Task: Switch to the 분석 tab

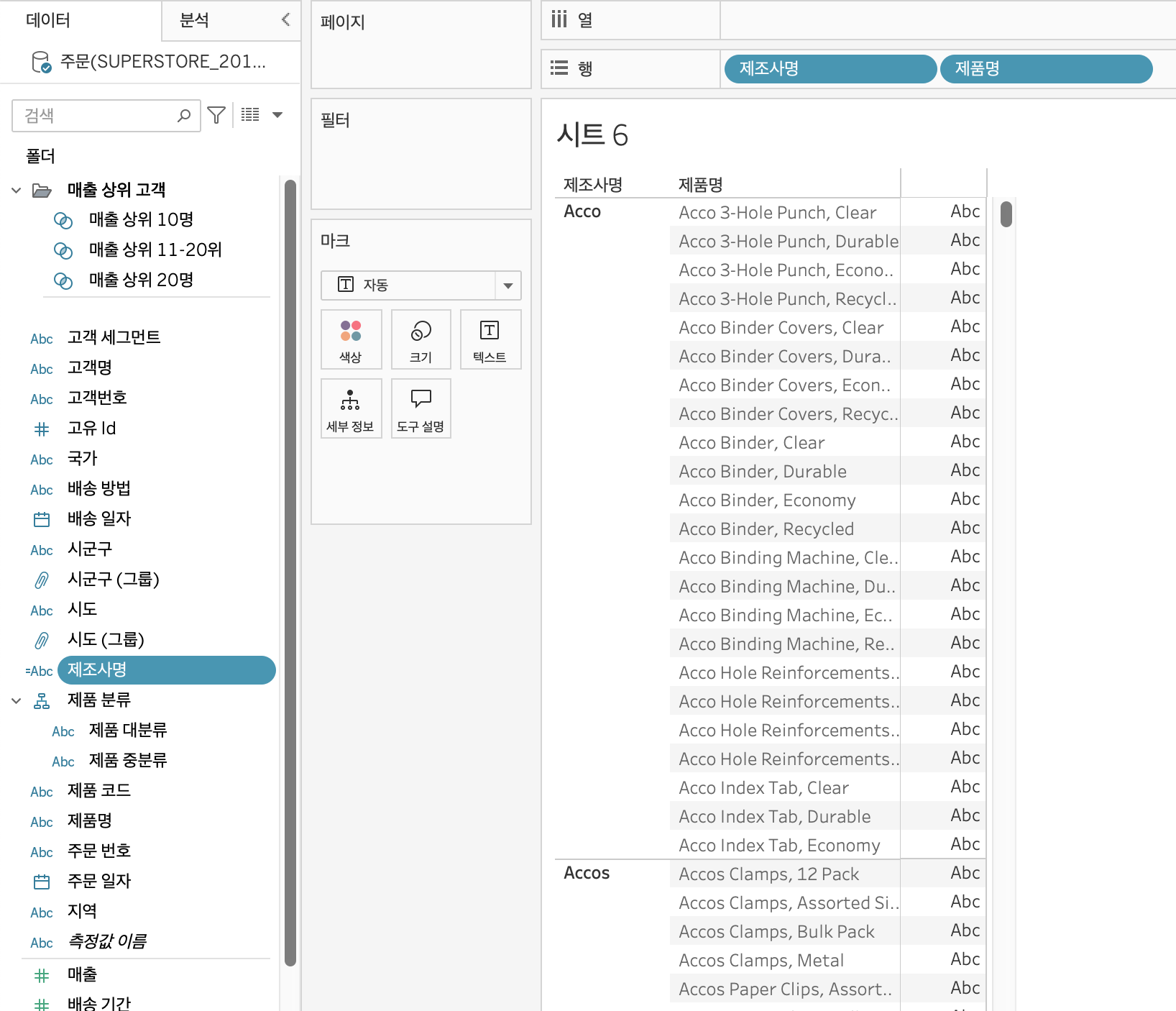Action: pos(194,20)
